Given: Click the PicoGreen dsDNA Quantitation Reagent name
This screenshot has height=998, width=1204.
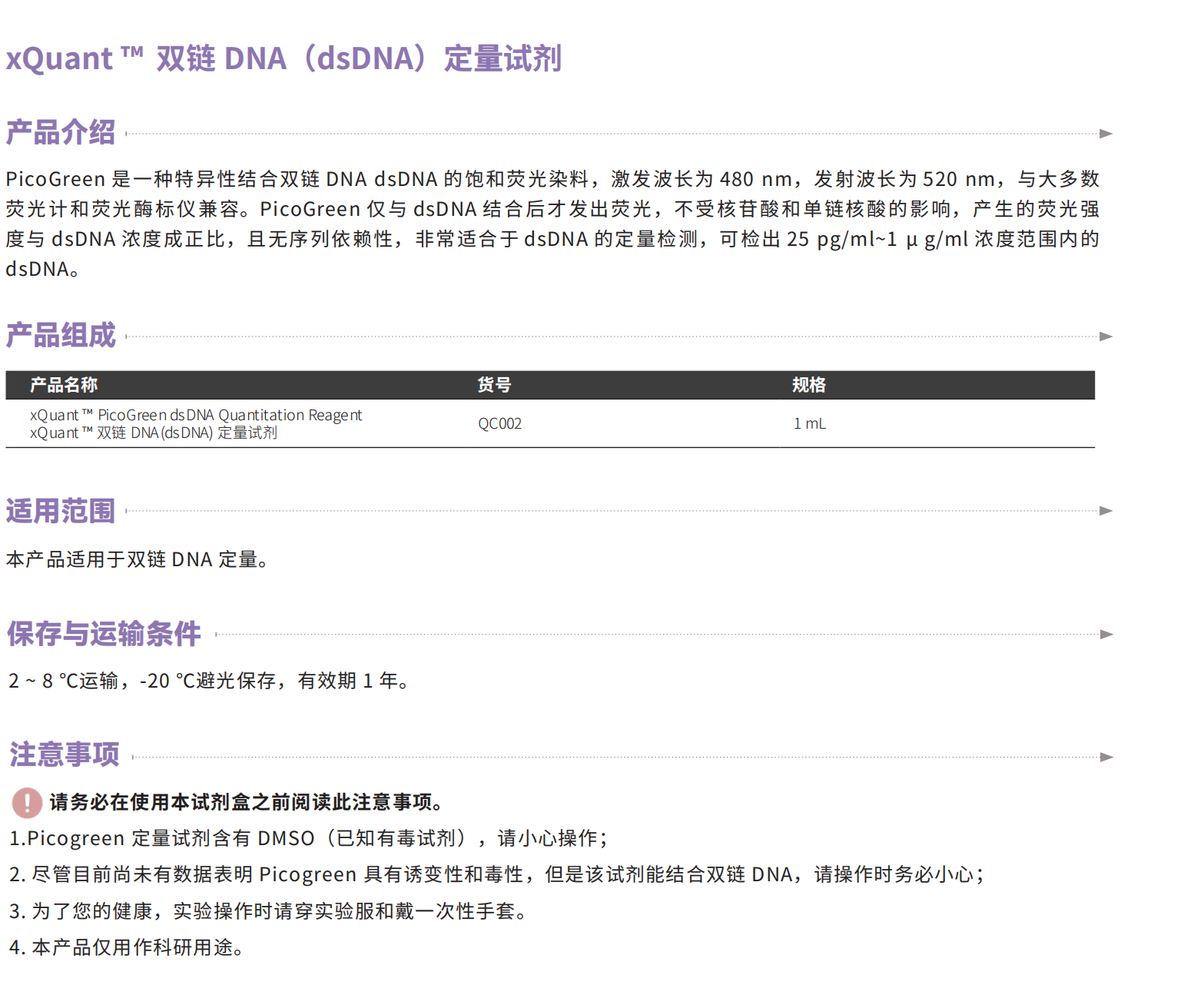Looking at the screenshot, I should click(x=230, y=415).
